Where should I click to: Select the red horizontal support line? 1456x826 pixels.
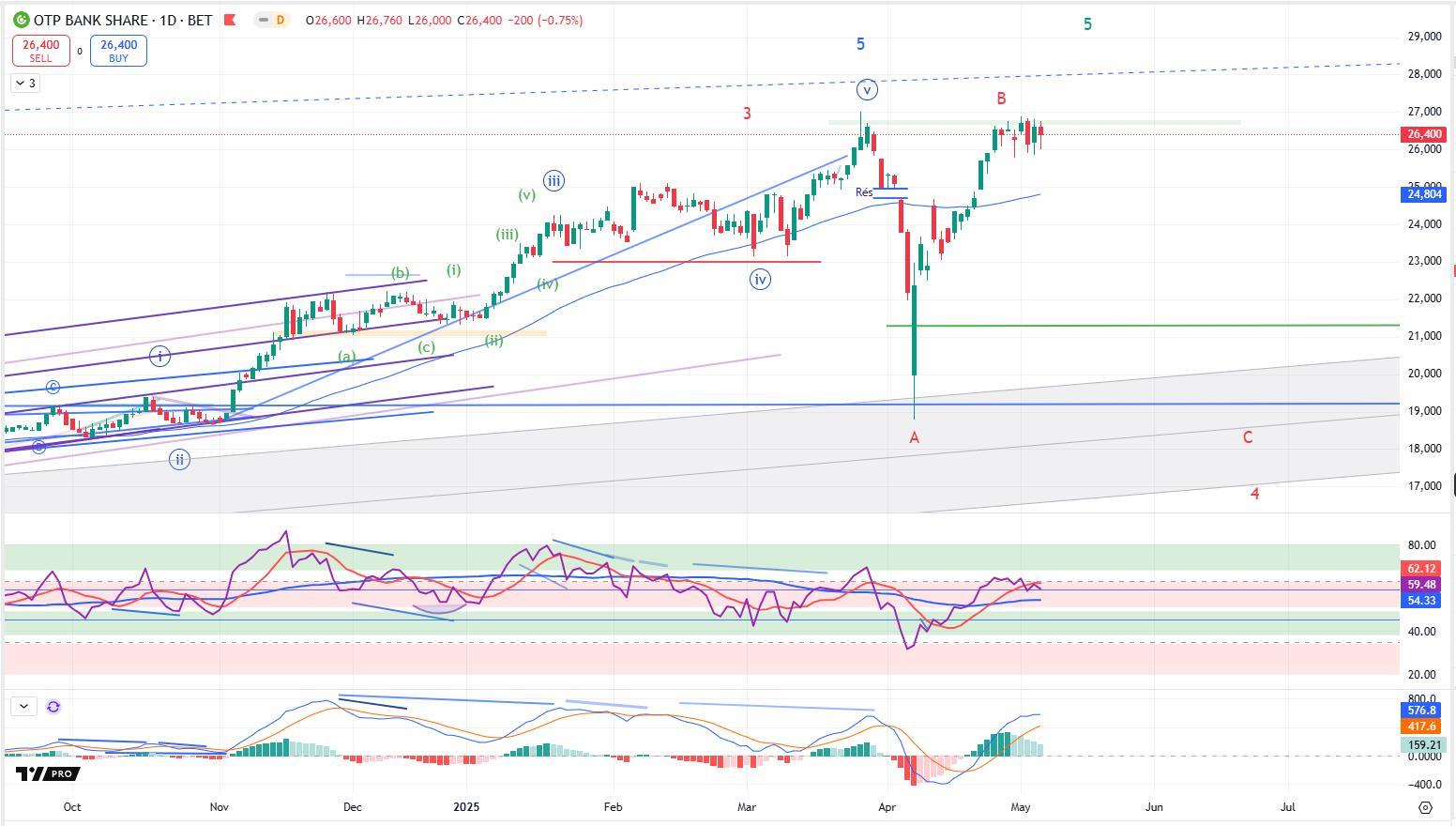[x=687, y=261]
